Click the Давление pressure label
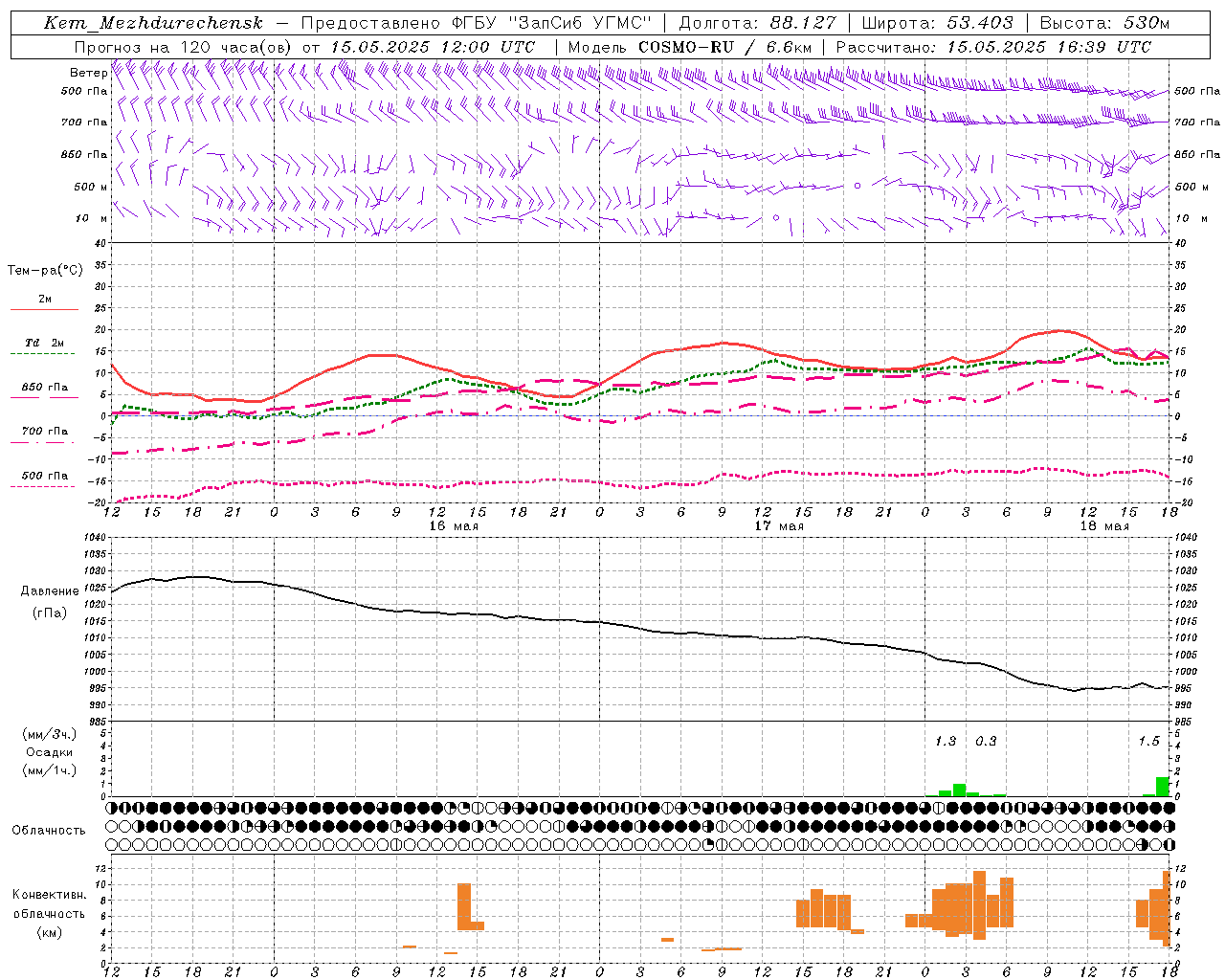 click(50, 591)
